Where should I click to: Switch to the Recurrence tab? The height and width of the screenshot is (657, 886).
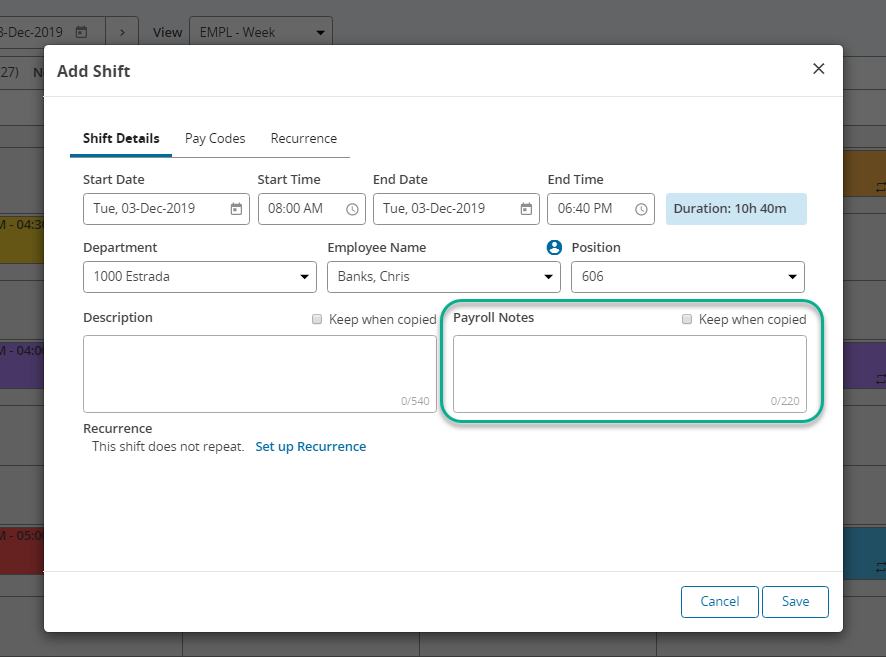[x=303, y=138]
